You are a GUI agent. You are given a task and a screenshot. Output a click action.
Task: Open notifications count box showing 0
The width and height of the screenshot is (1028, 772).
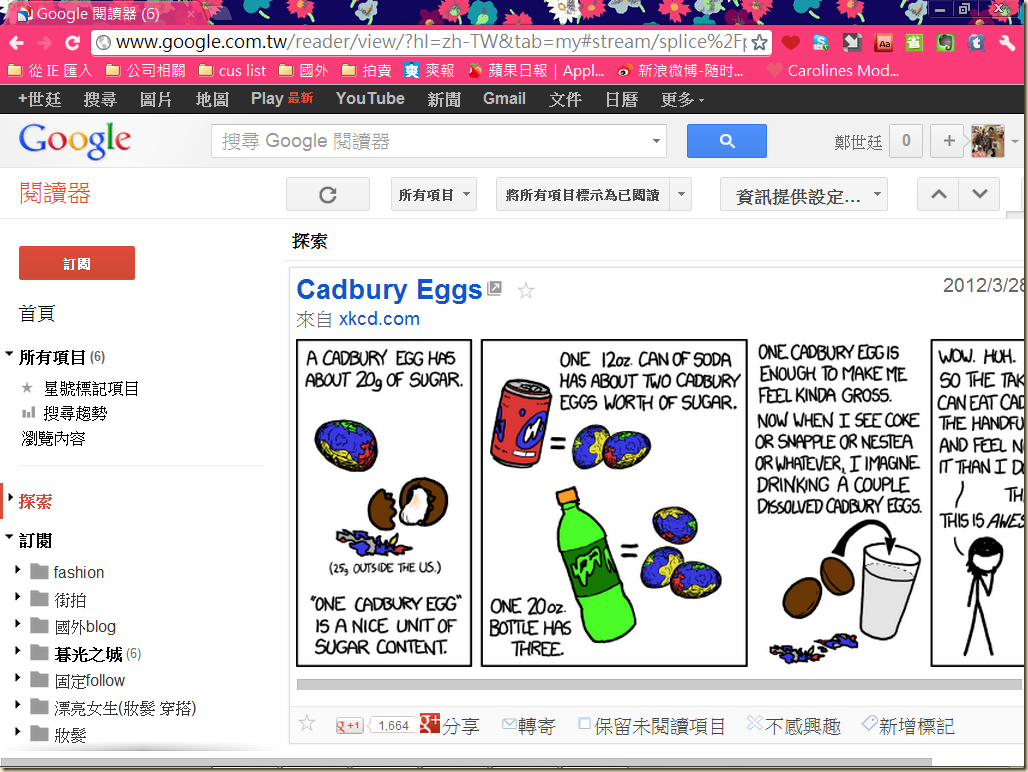pyautogui.click(x=906, y=141)
